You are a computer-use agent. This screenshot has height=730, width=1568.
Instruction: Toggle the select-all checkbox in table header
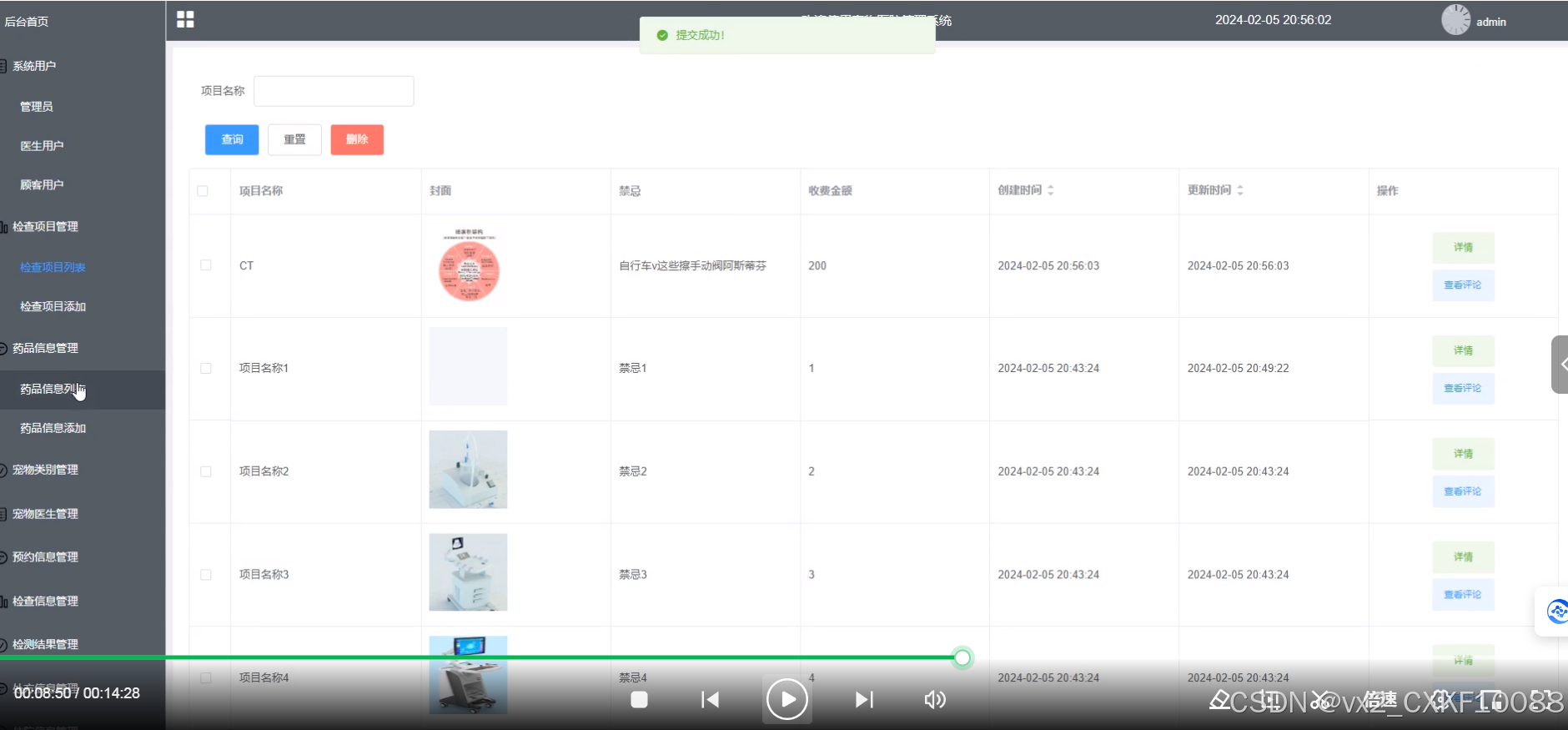tap(203, 191)
